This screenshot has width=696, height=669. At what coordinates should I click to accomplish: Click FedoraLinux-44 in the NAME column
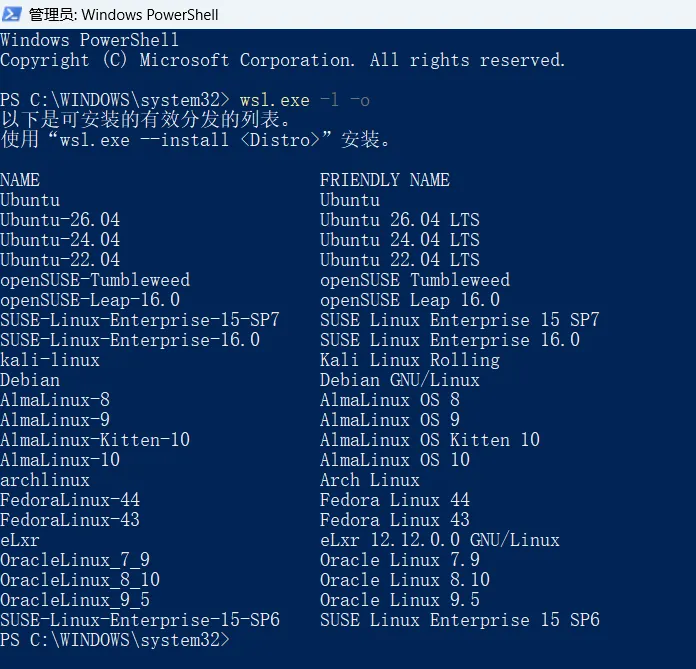[70, 500]
